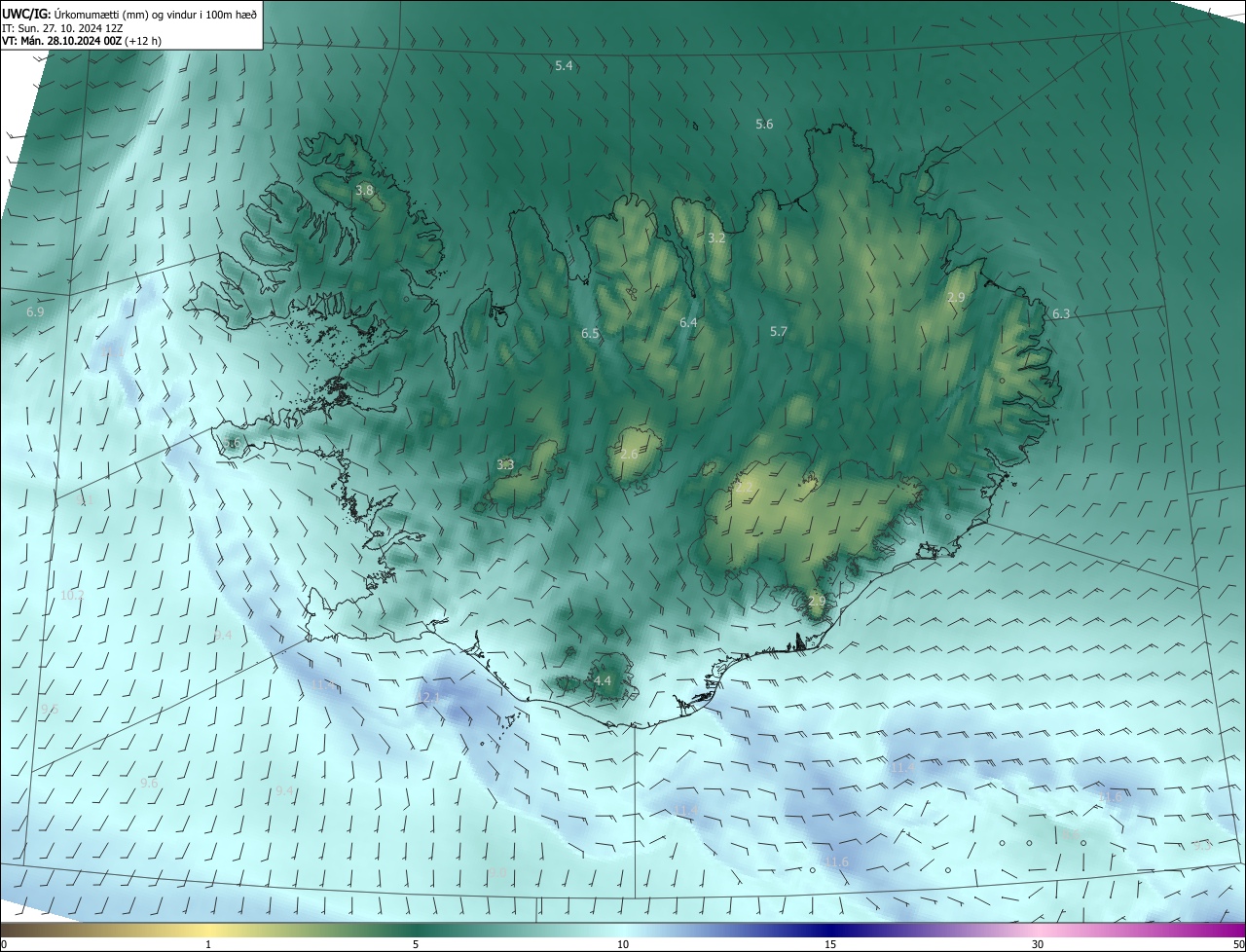Click the color scale label 10

pos(623,944)
